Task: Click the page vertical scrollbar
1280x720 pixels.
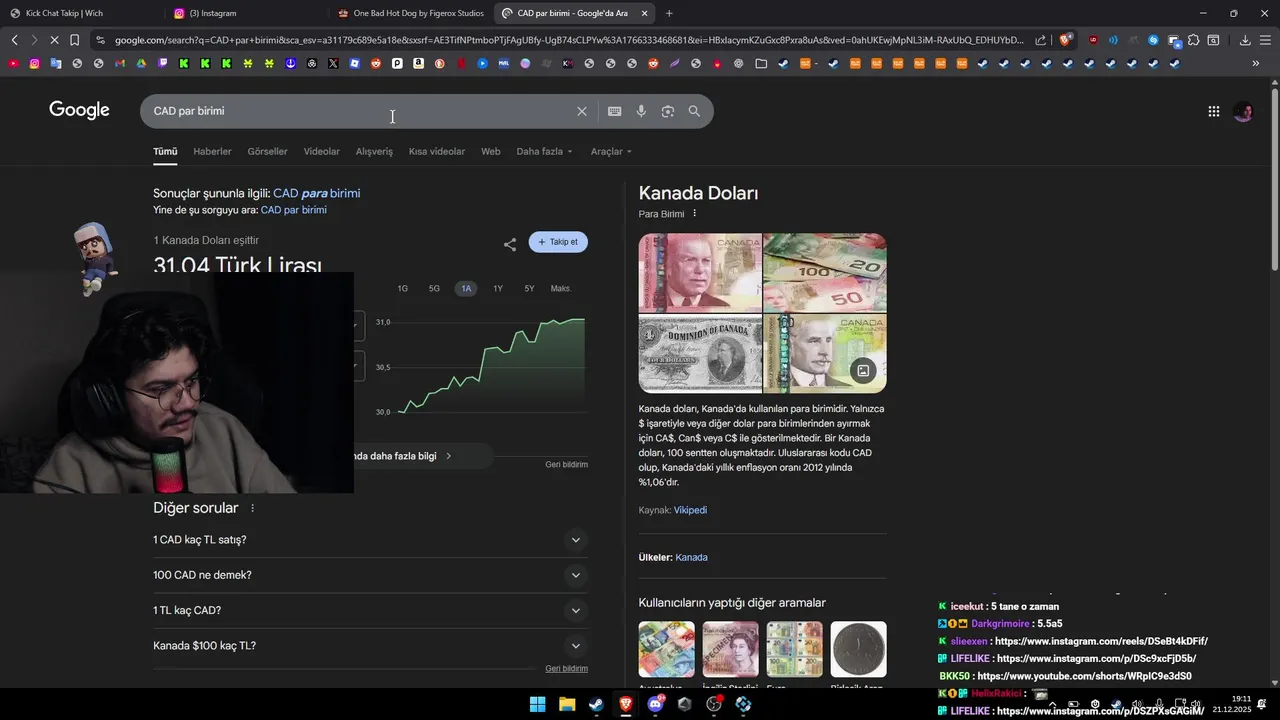Action: tap(1273, 180)
